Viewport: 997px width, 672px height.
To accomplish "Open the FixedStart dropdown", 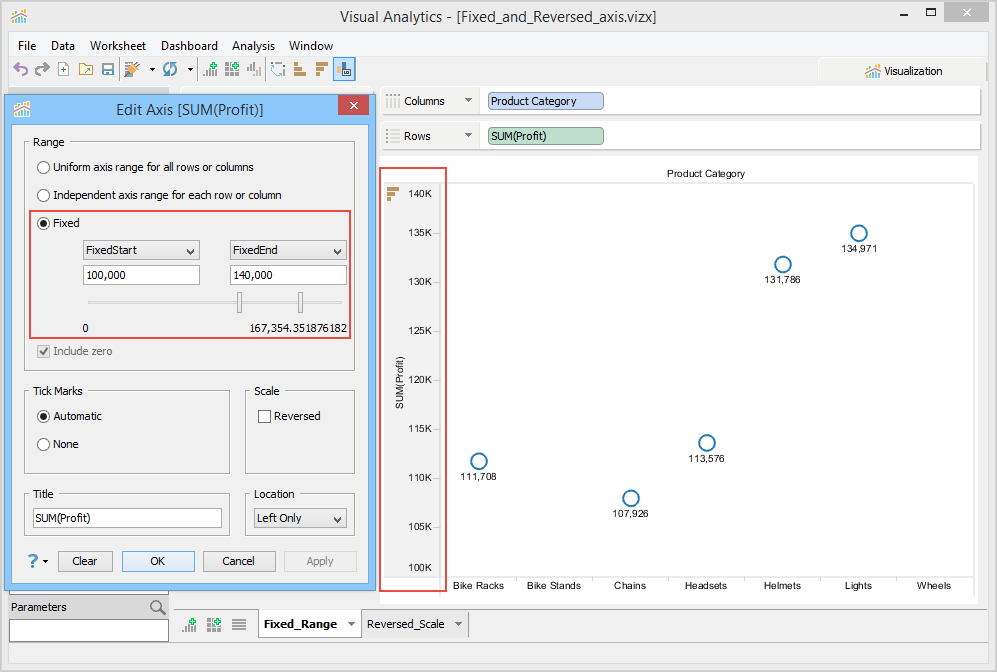I will click(141, 250).
